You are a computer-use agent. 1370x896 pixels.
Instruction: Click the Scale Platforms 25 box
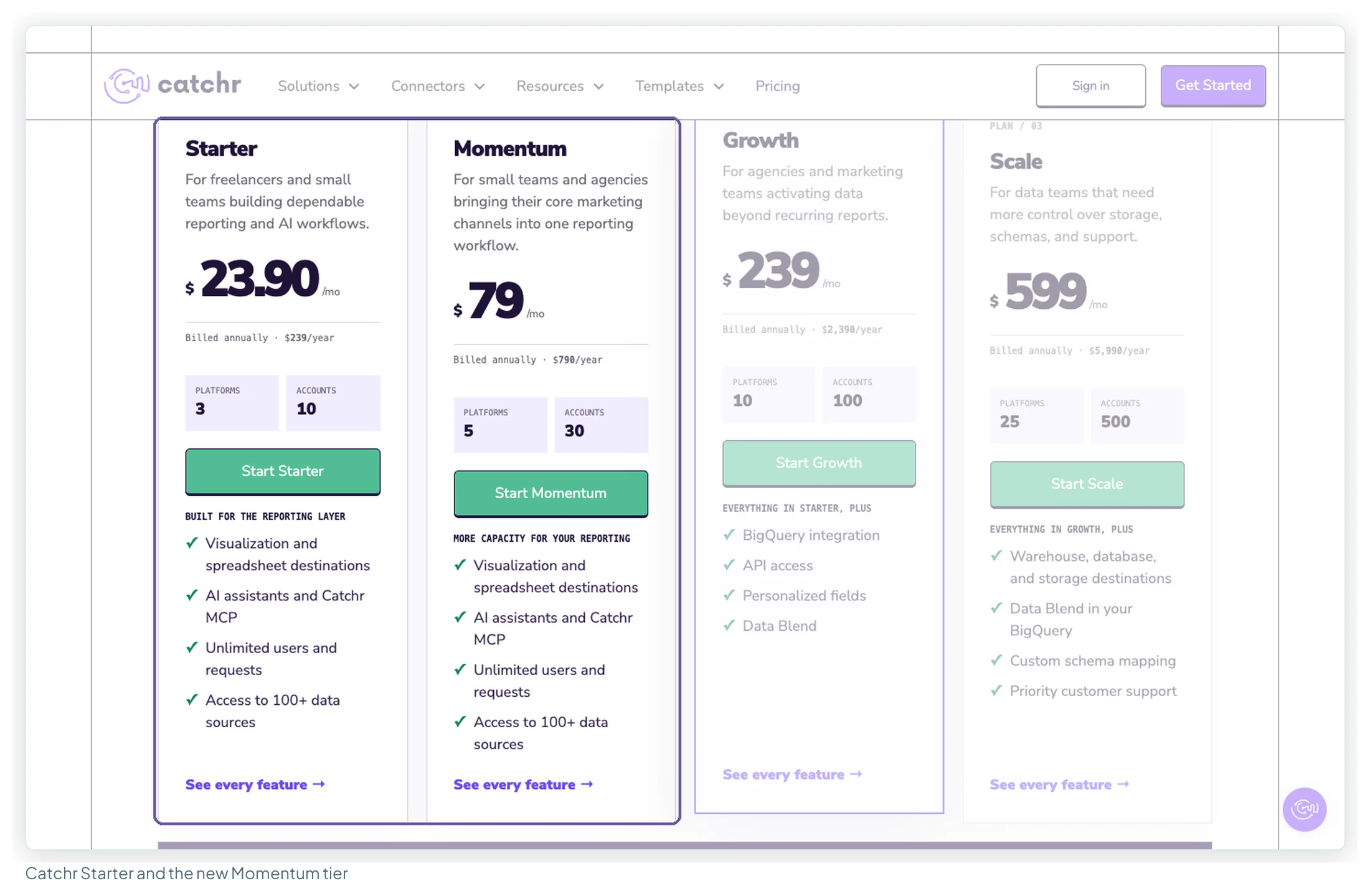point(1036,416)
